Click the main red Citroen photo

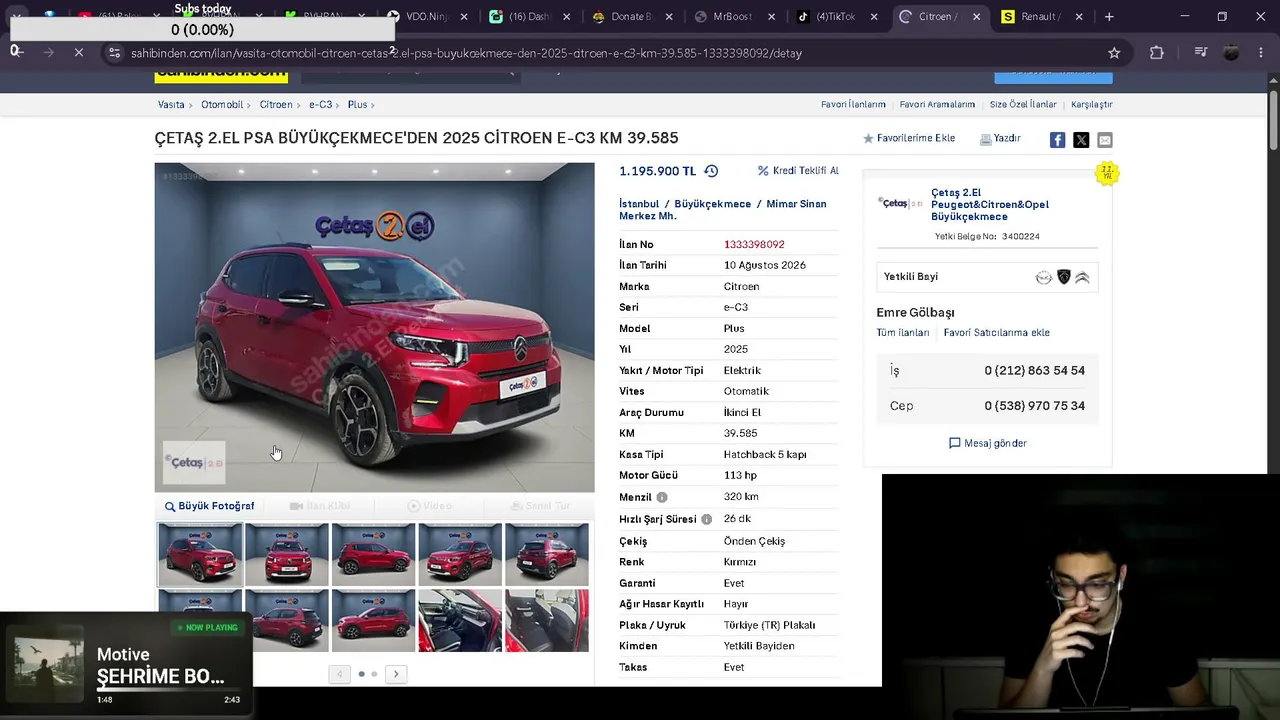pyautogui.click(x=374, y=327)
